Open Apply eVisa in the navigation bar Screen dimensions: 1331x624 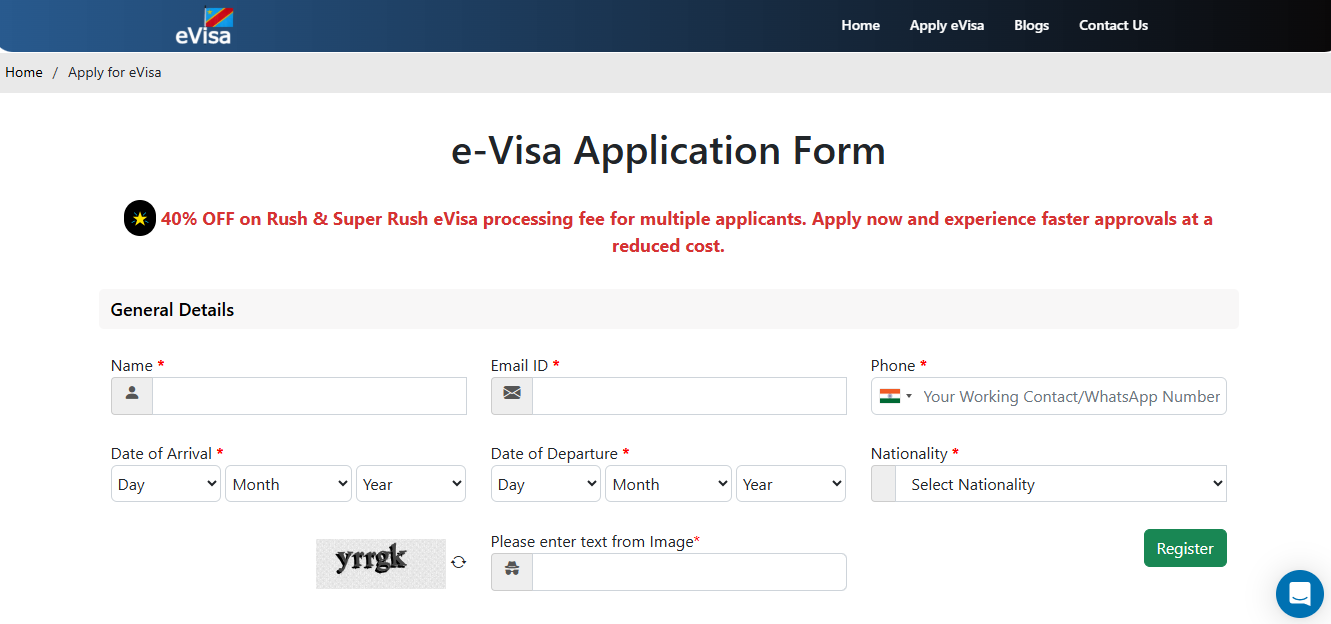click(x=946, y=25)
